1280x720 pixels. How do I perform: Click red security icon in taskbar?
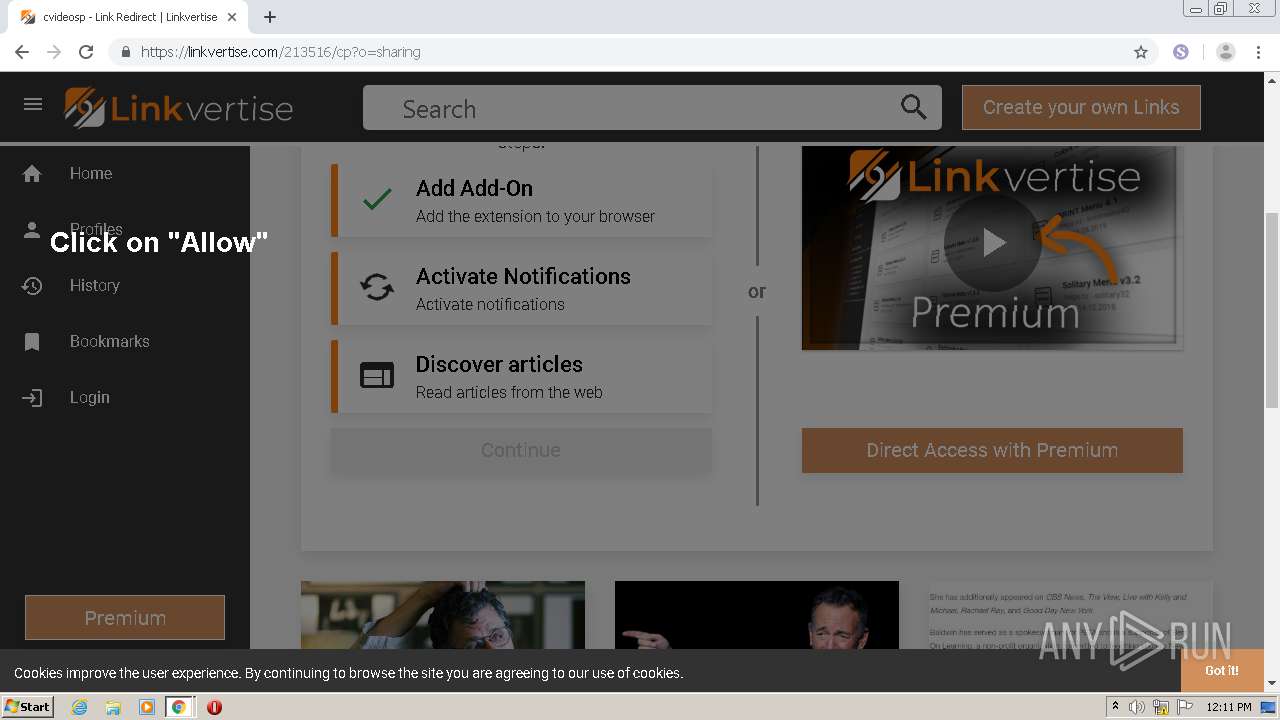click(x=214, y=707)
